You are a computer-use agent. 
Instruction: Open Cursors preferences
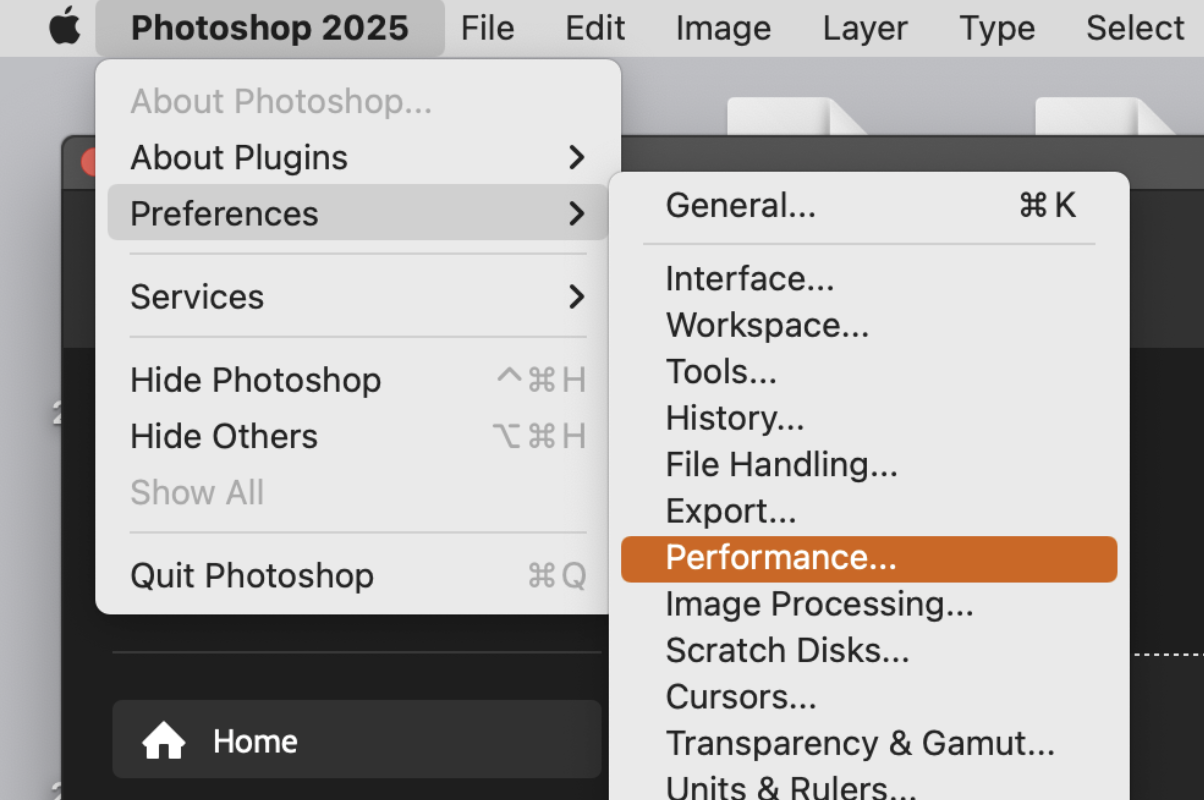tap(743, 696)
